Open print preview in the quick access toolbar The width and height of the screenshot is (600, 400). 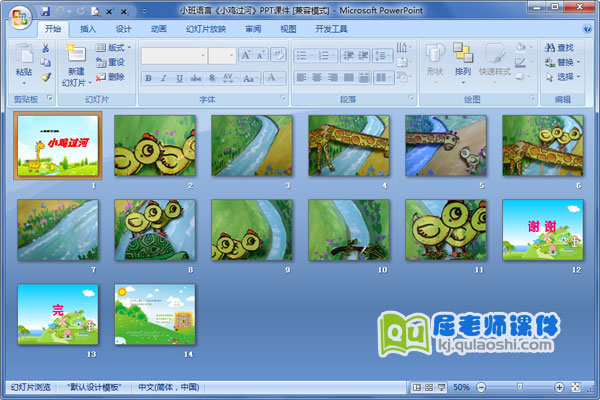[95, 12]
